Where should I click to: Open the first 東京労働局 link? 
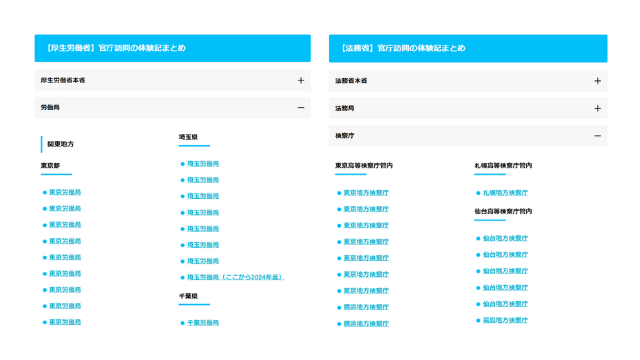[x=65, y=192]
